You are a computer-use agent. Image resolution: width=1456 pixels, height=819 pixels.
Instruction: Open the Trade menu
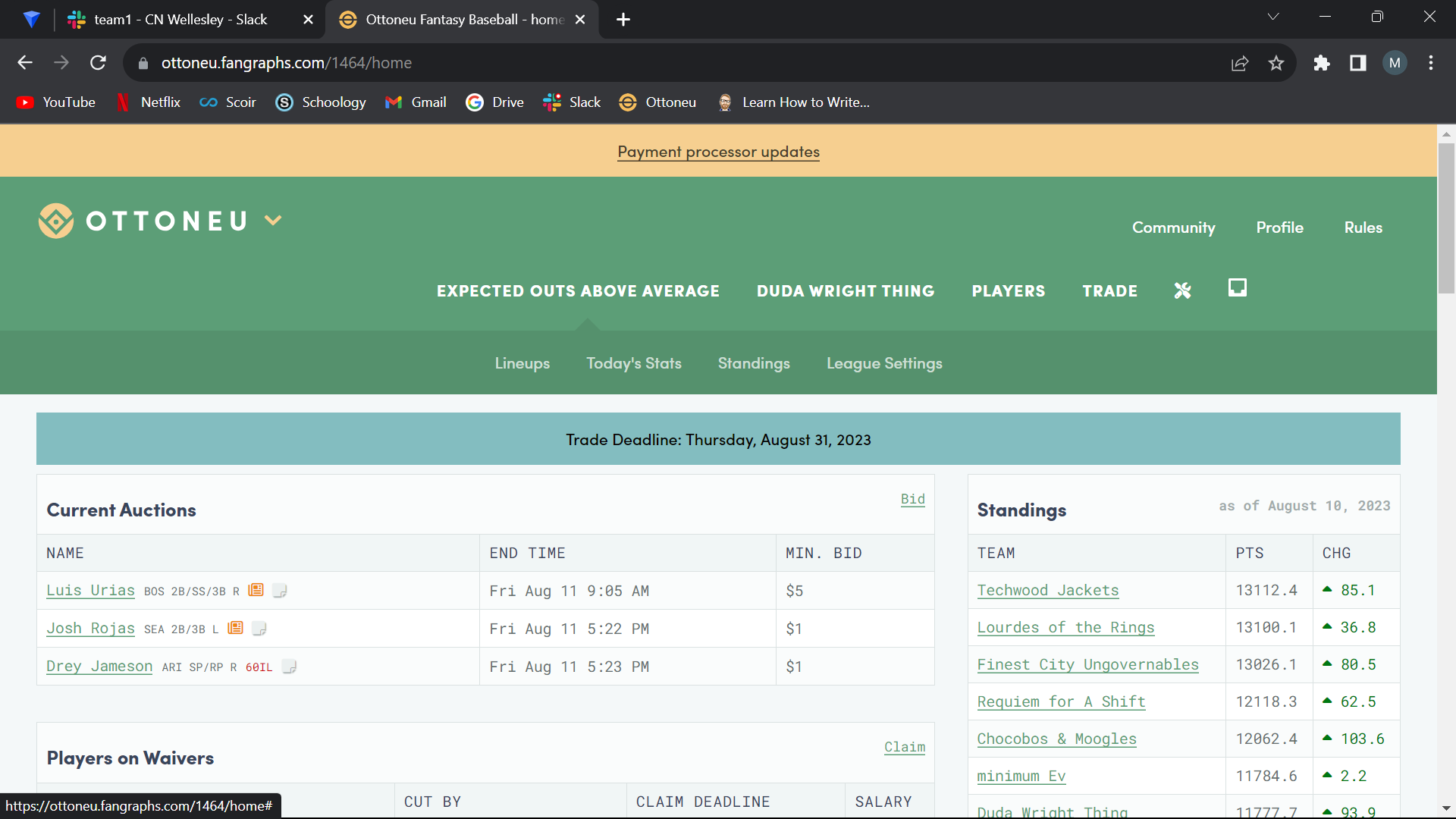point(1110,291)
